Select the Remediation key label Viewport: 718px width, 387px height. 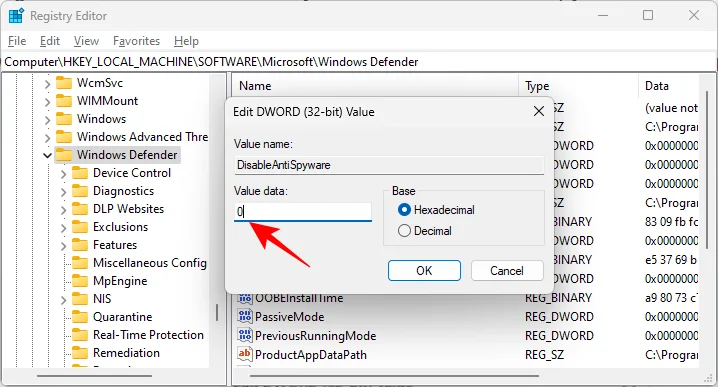pos(126,353)
